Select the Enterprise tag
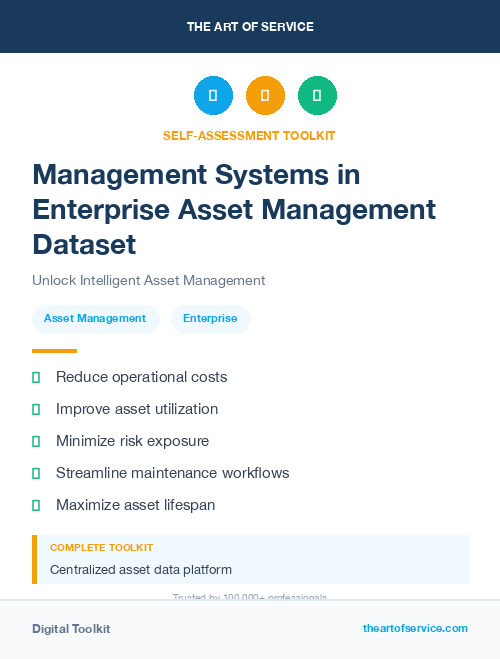The image size is (500, 659). 211,319
